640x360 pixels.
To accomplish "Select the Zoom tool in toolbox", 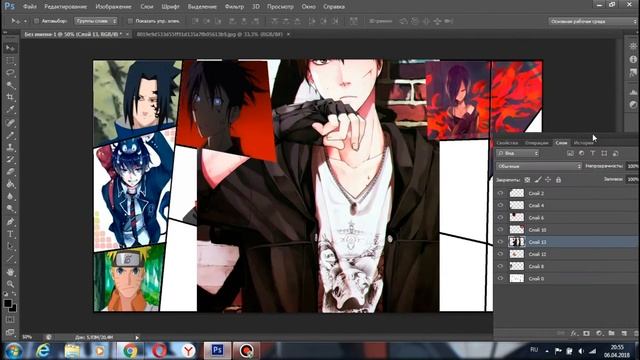I will pos(10,284).
